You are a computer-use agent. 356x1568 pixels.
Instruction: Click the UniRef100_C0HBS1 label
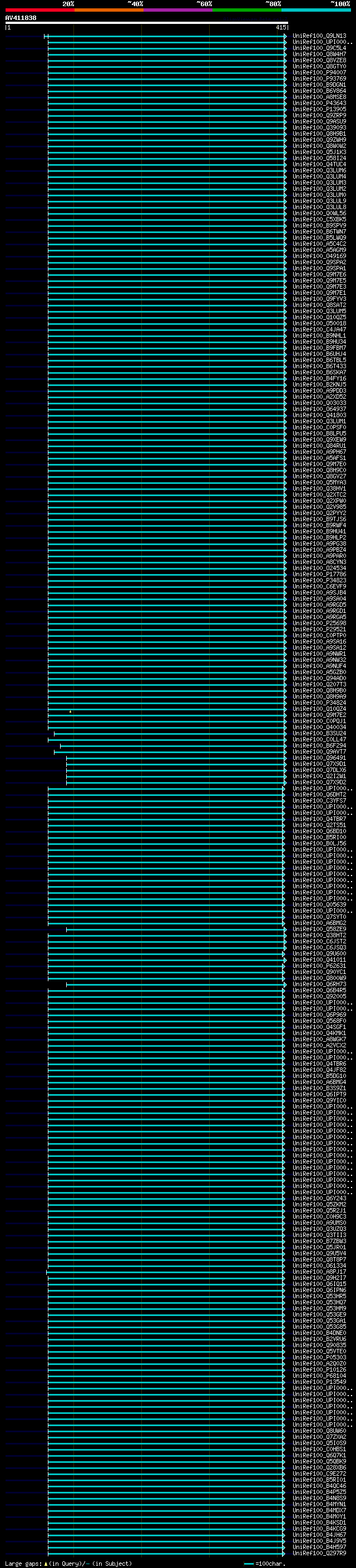(x=319, y=1449)
